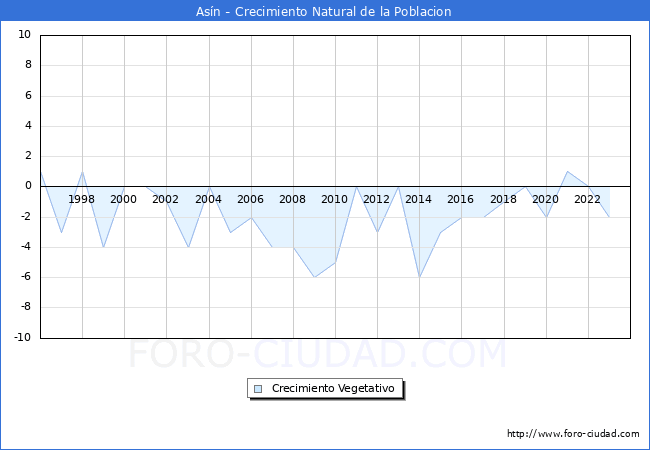Click the y-axis value 10
This screenshot has height=450, width=650.
(24, 34)
